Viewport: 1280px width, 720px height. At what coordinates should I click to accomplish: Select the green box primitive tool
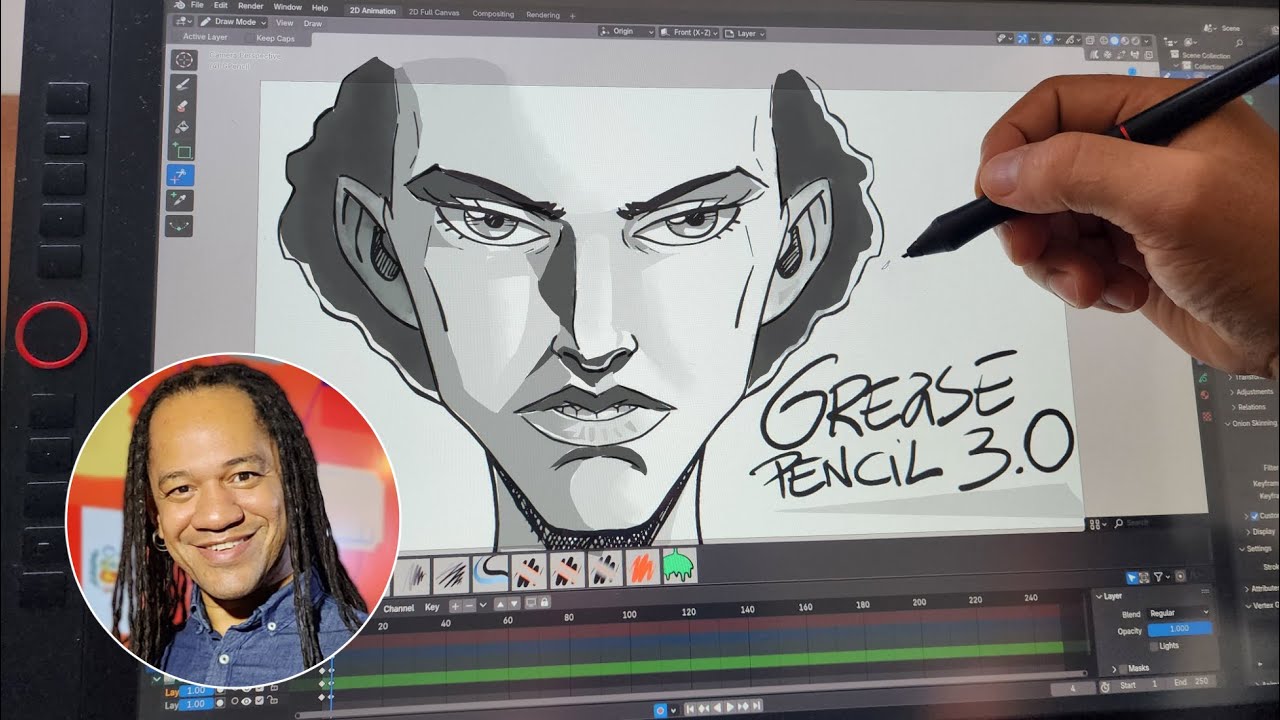point(181,151)
